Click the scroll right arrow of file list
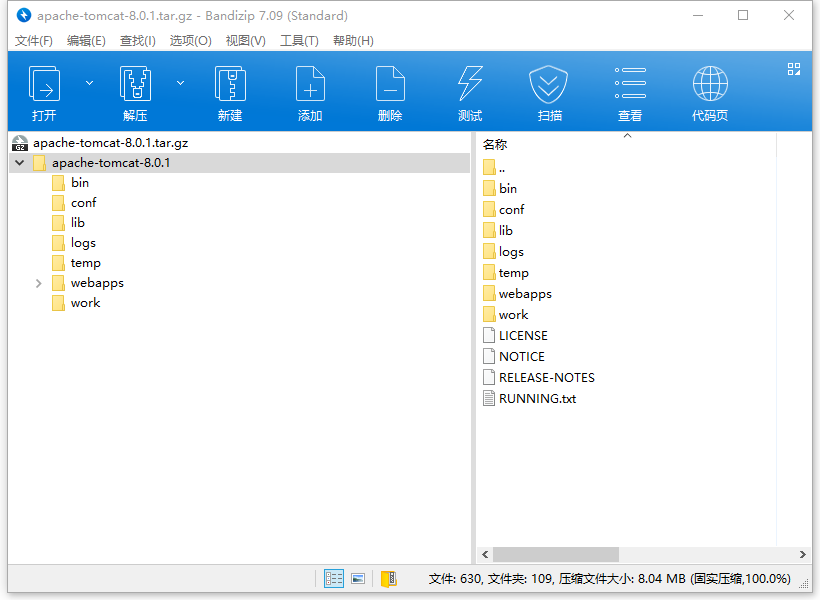The height and width of the screenshot is (600, 820). [803, 554]
